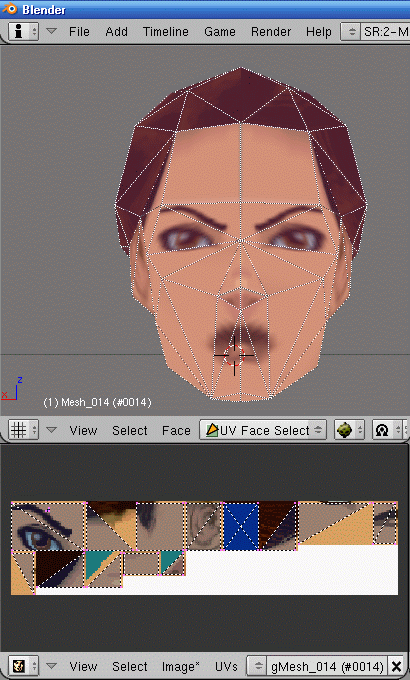Screen dimensions: 410x680
Task: Open the Render menu
Action: (271, 32)
